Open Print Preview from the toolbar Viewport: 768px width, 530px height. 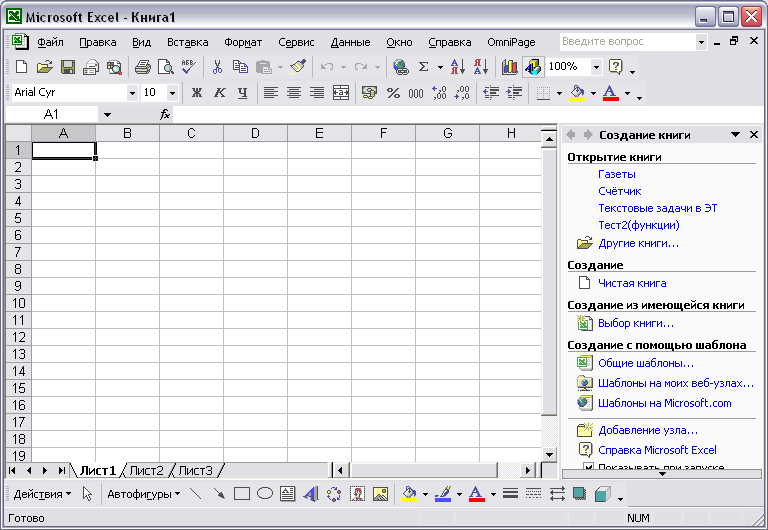coord(166,67)
